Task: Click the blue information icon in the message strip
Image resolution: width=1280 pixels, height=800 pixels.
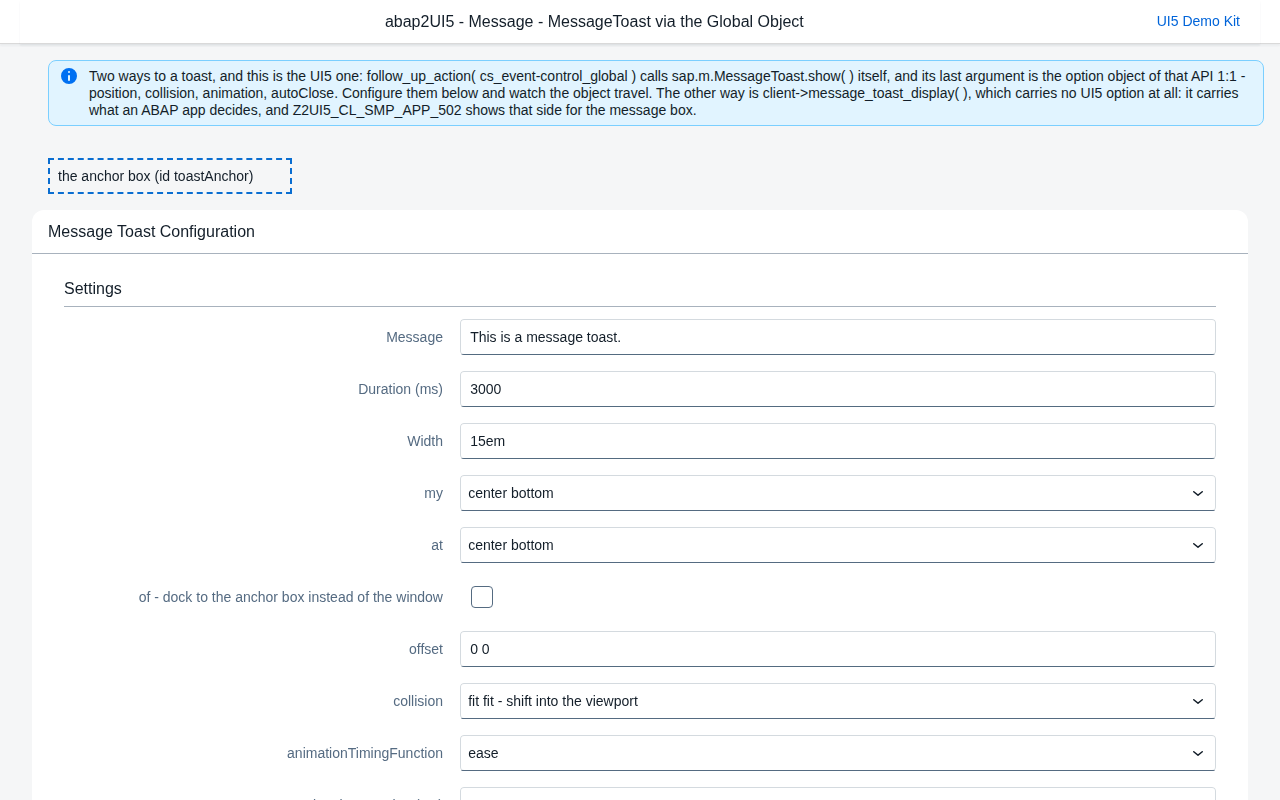Action: (x=69, y=76)
